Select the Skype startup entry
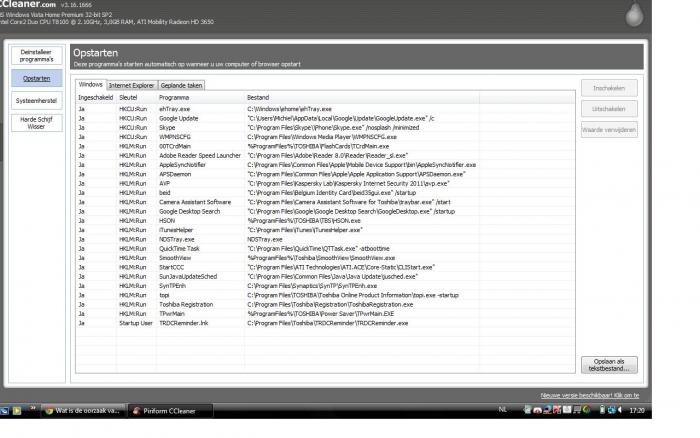The height and width of the screenshot is (438, 700). tap(325, 128)
